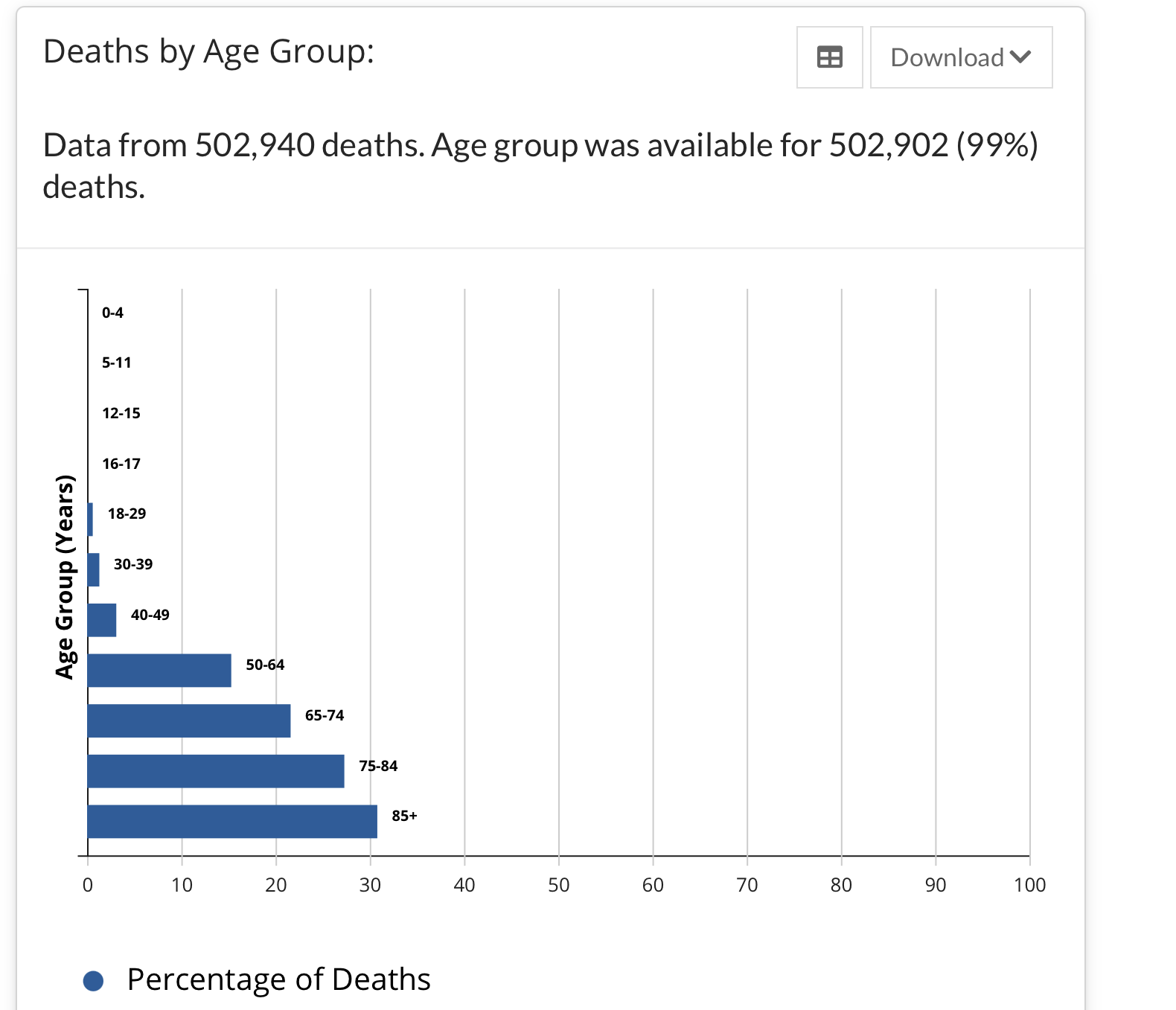Click the 0-4 age group label

[x=112, y=313]
